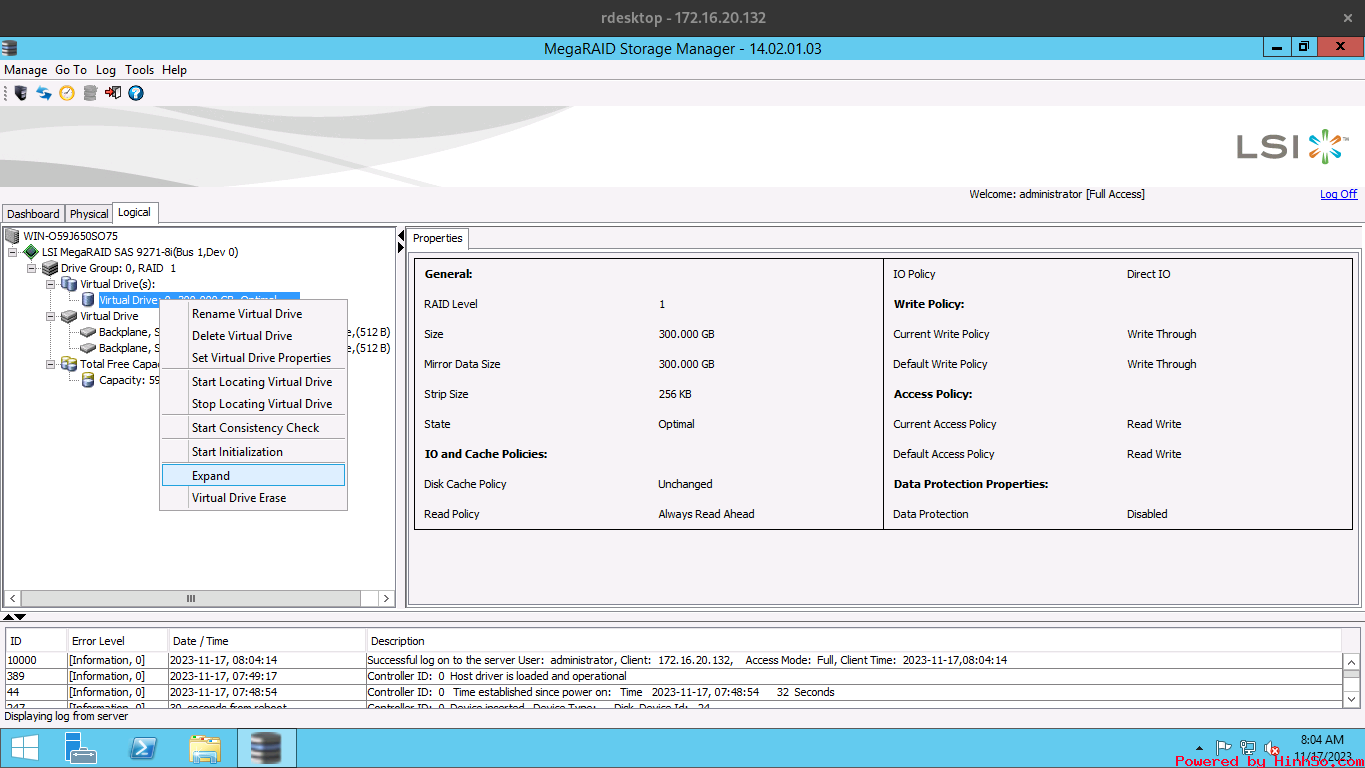
Task: Open the Tools menu
Action: pos(140,70)
